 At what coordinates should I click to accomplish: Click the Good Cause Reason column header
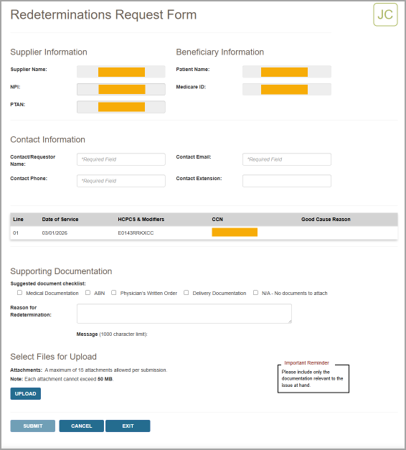click(x=326, y=219)
